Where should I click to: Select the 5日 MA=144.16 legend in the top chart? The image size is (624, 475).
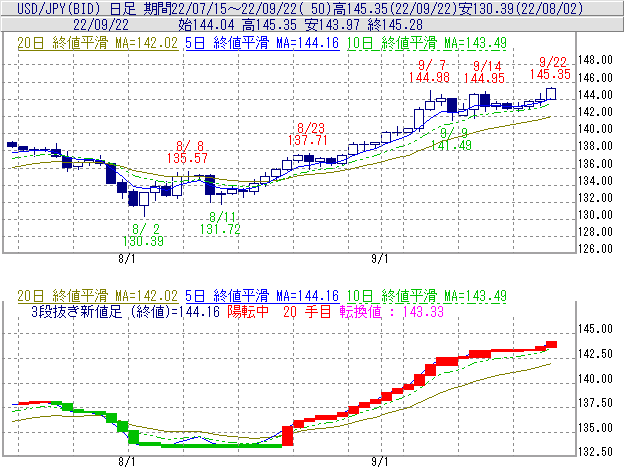[x=262, y=43]
